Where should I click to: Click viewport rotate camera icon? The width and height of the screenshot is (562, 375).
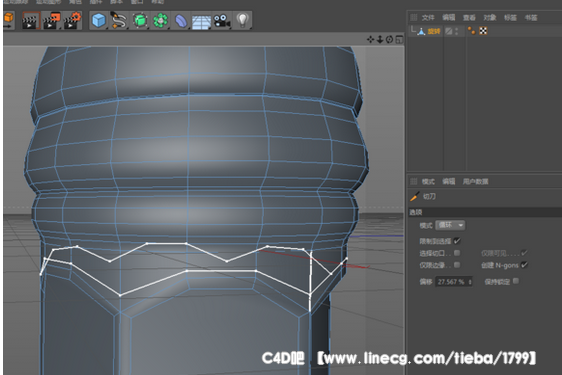(x=390, y=39)
